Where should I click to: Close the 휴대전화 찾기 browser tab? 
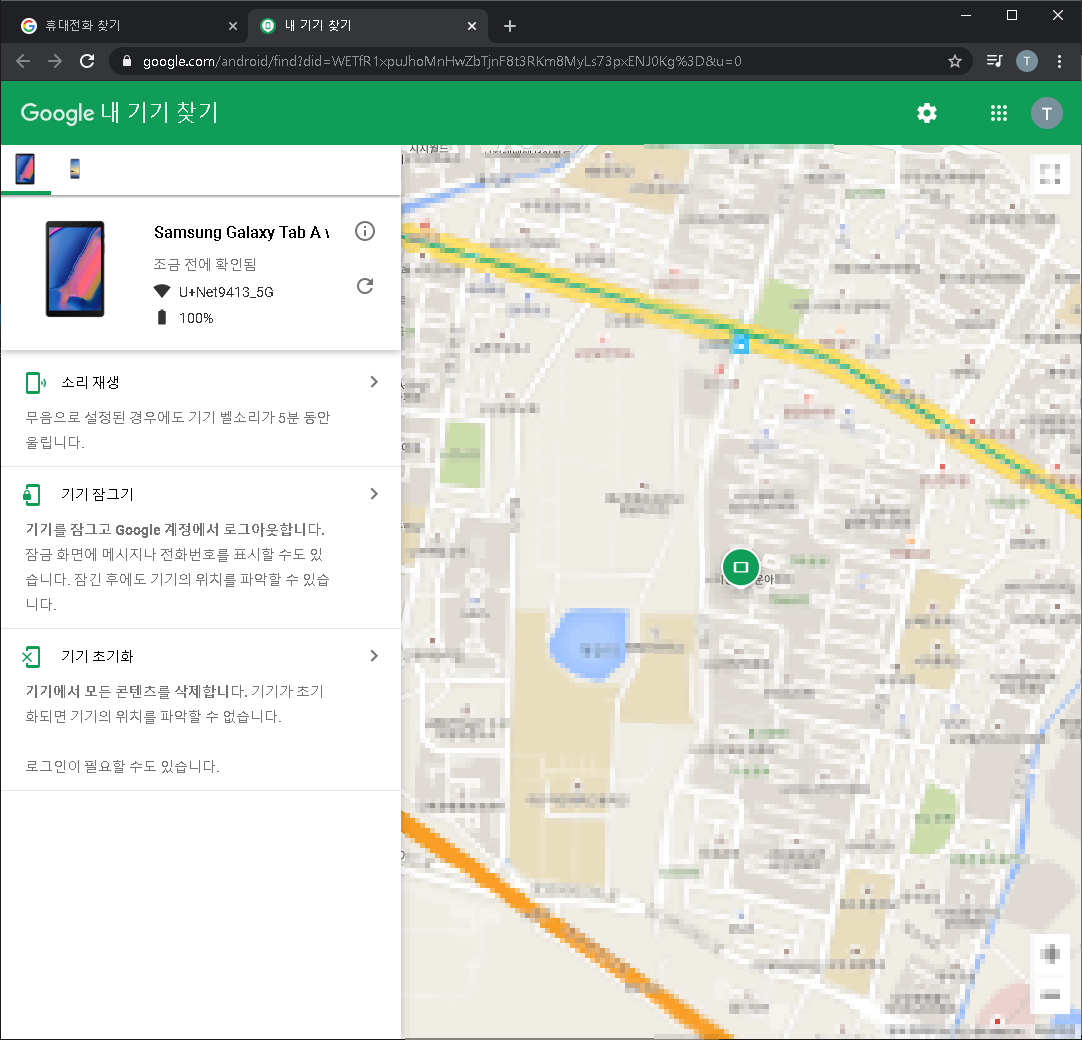point(233,26)
